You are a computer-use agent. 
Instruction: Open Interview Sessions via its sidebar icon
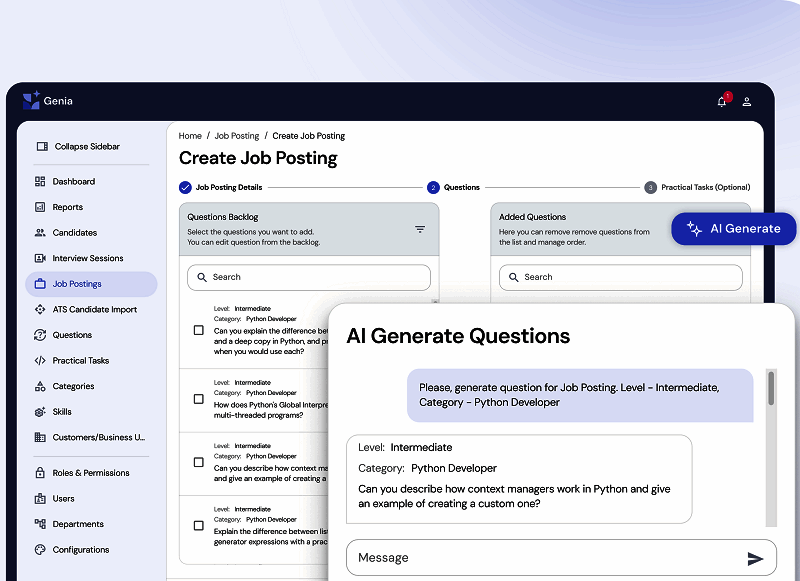pyautogui.click(x=39, y=257)
